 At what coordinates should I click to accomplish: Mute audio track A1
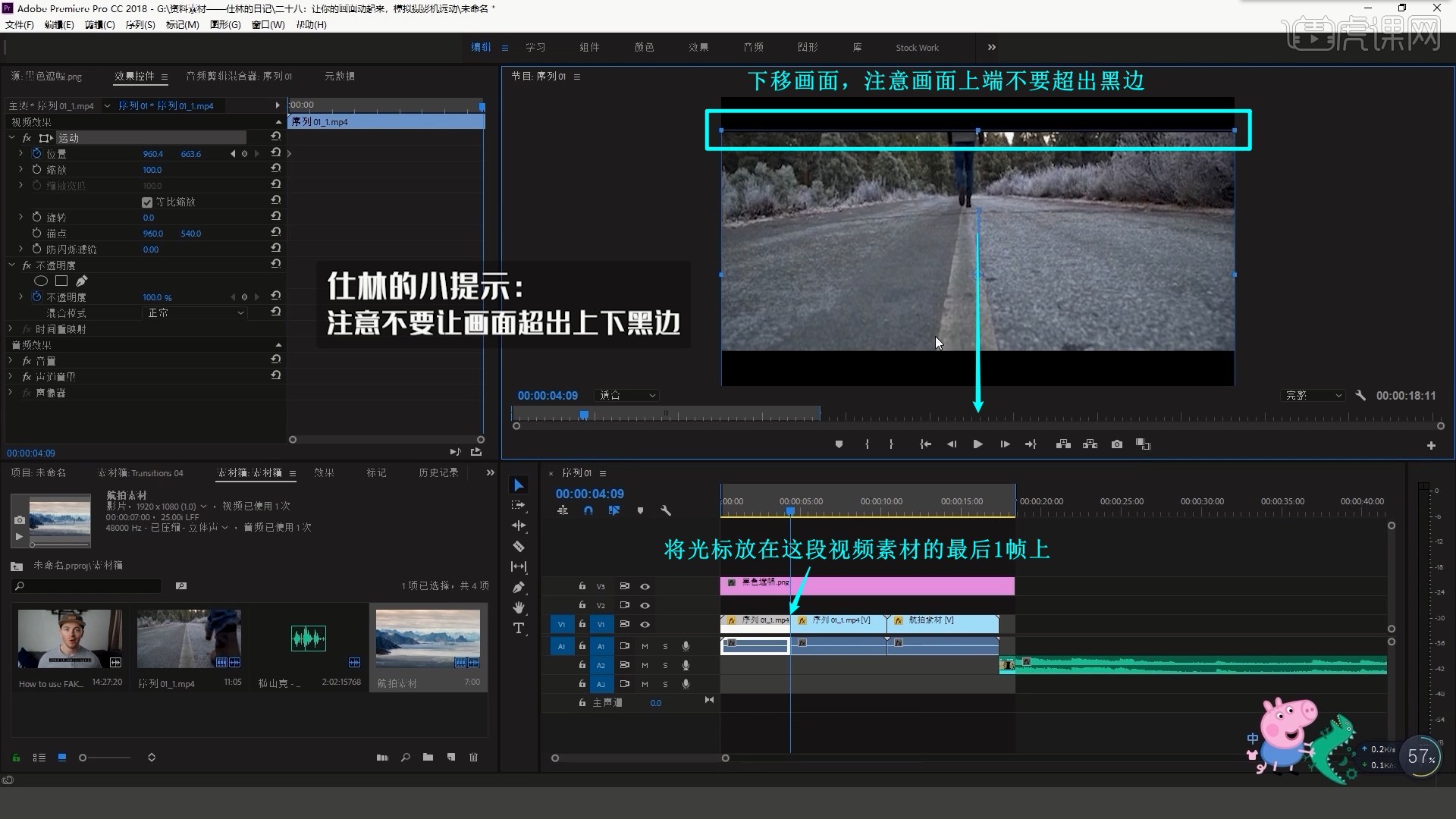(645, 646)
